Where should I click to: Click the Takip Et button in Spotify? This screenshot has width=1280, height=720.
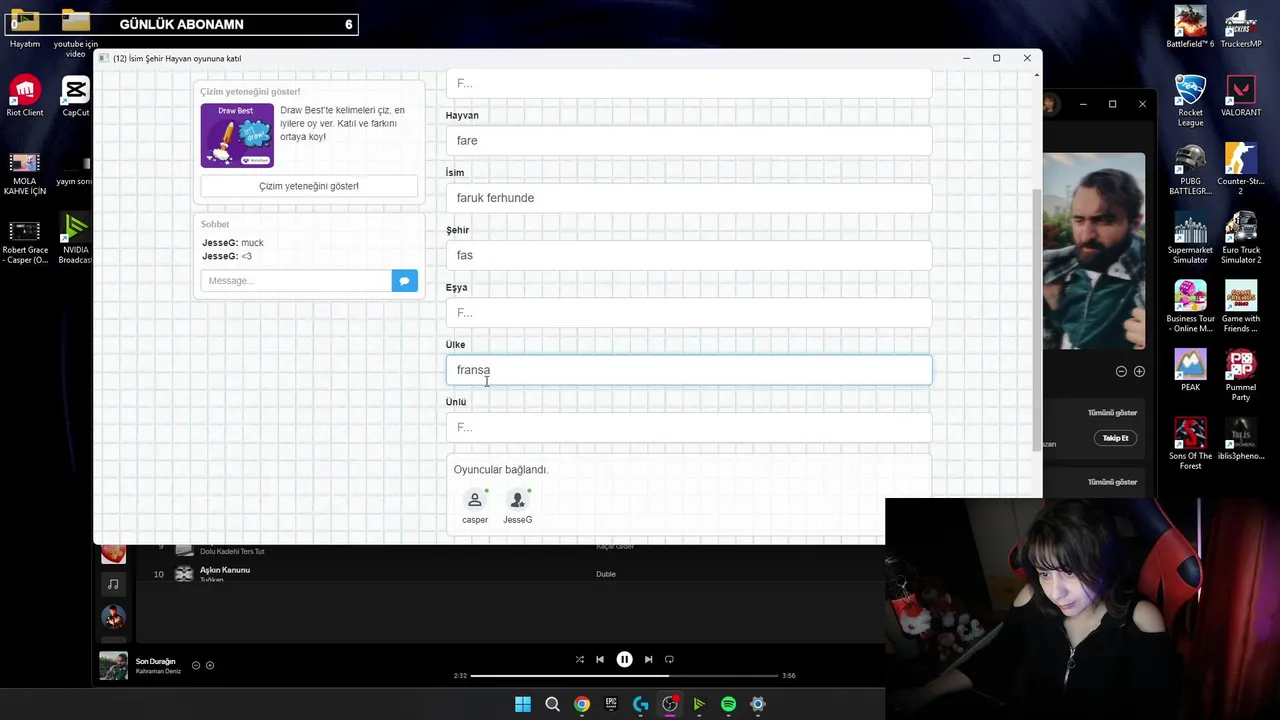1115,438
